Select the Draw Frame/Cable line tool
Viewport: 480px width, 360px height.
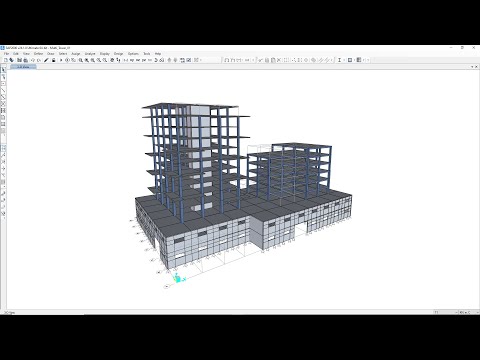coord(3,90)
